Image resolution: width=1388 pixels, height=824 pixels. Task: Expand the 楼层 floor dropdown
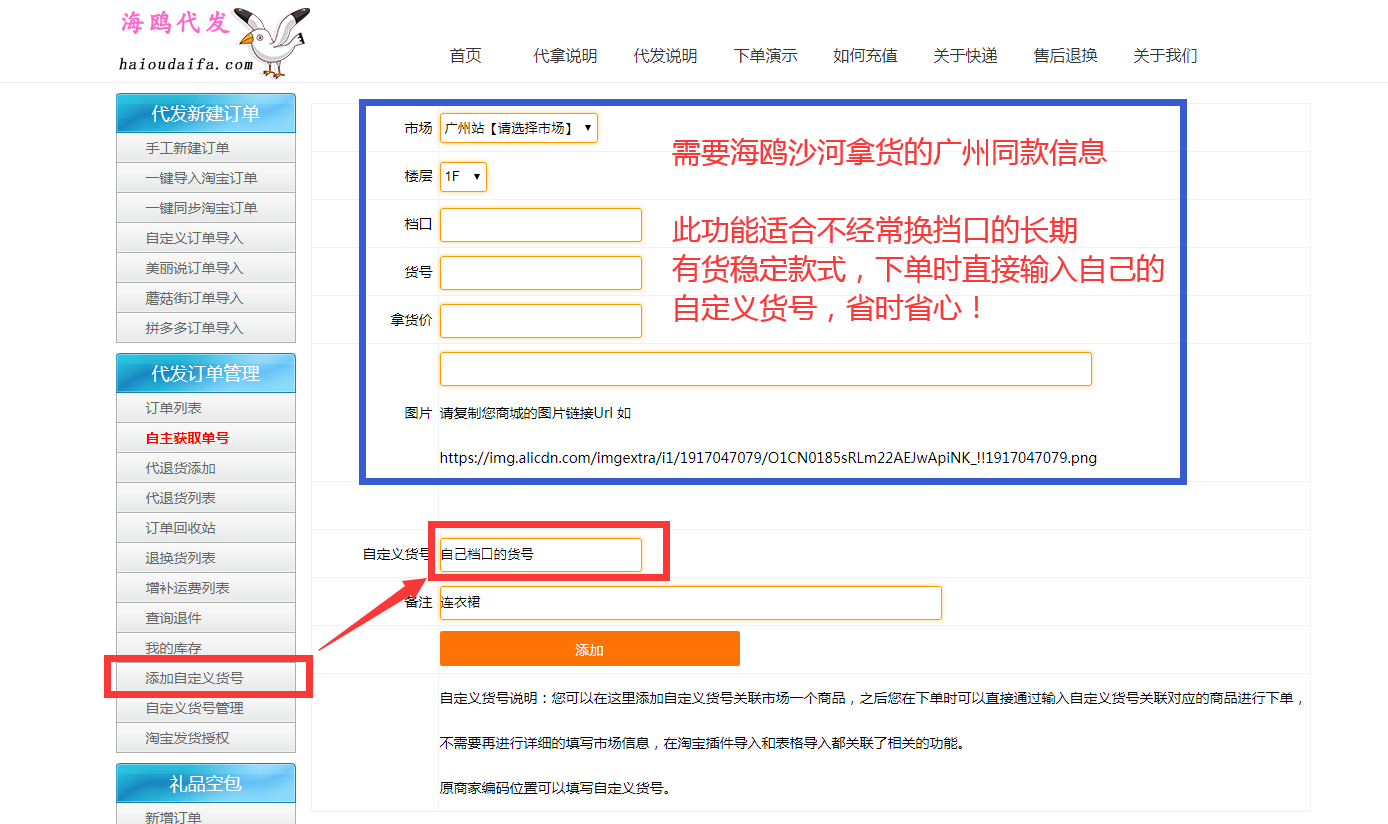point(463,177)
